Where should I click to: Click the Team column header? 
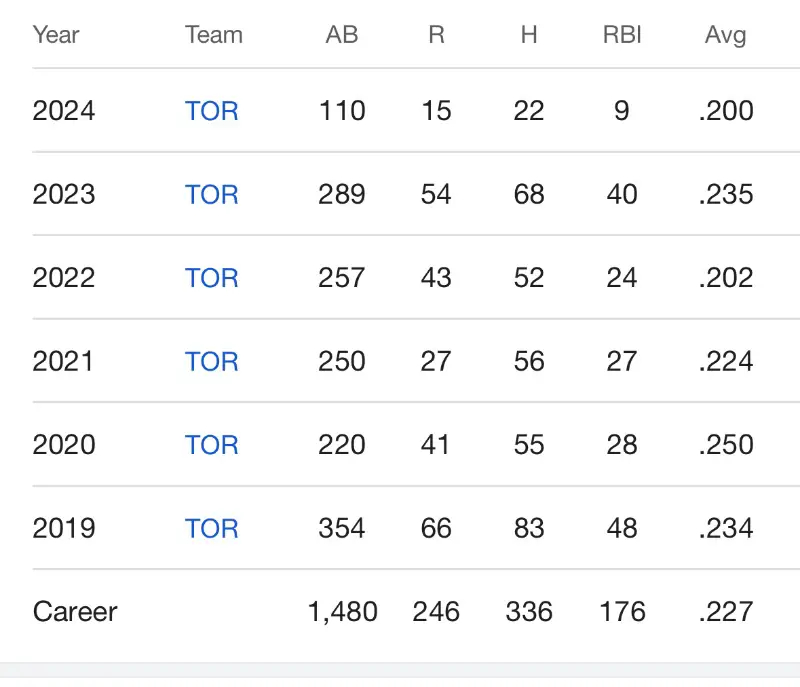pyautogui.click(x=214, y=35)
